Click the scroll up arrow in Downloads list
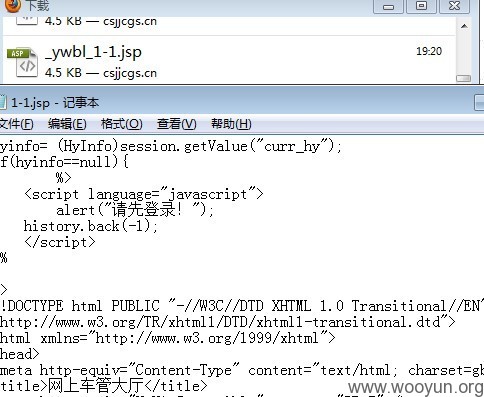The image size is (484, 397). tap(464, 26)
